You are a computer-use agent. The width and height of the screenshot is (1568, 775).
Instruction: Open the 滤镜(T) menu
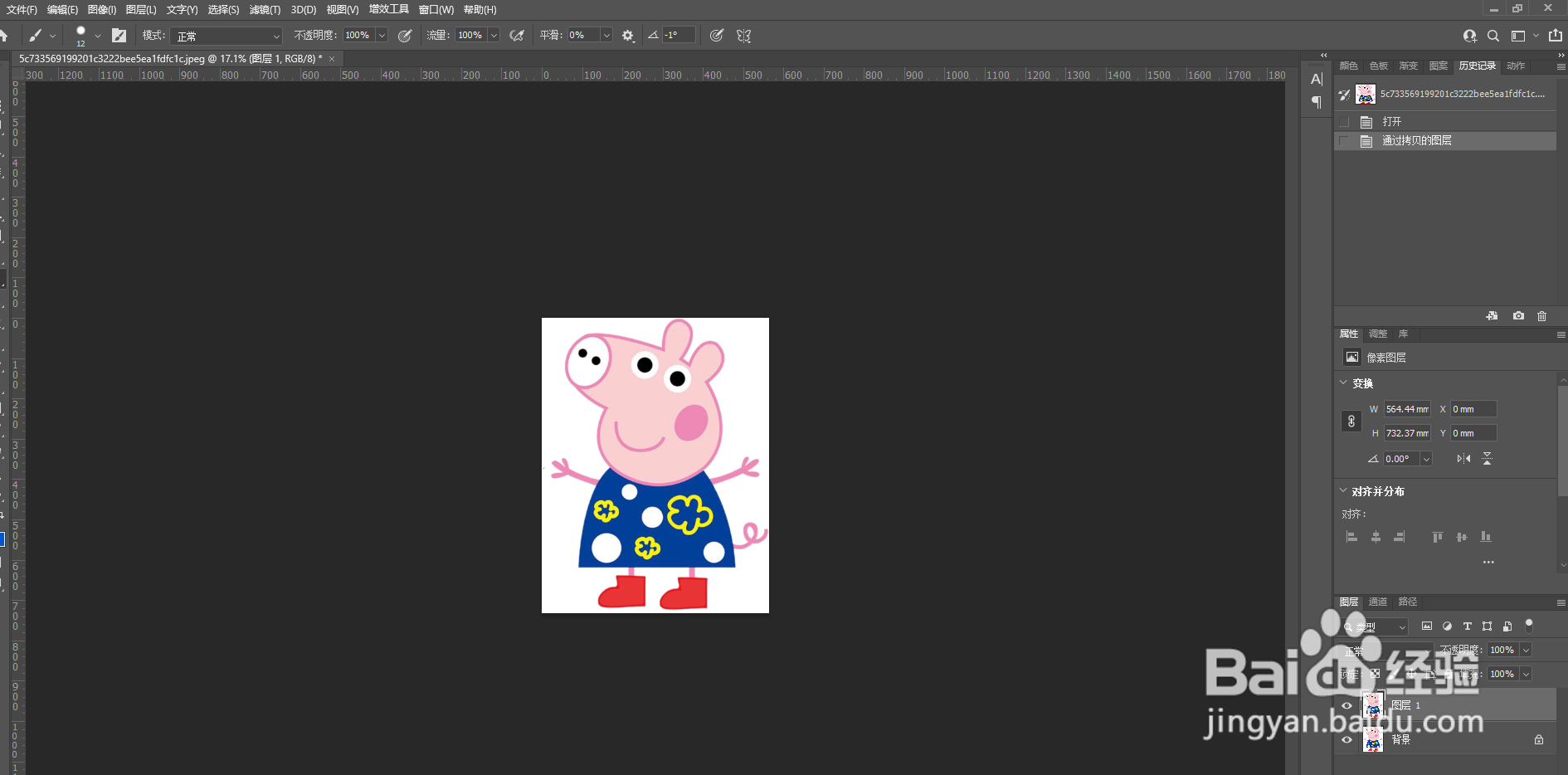265,10
